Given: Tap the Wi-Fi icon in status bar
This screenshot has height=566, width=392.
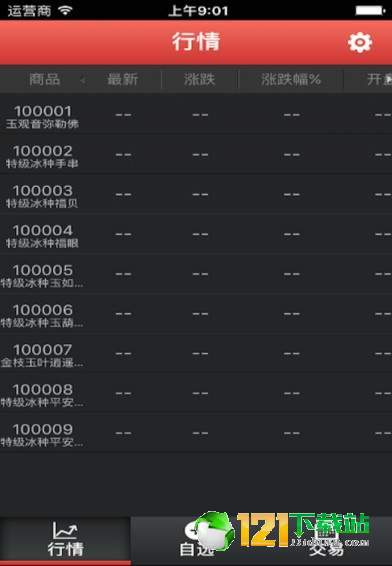Looking at the screenshot, I should (x=66, y=10).
